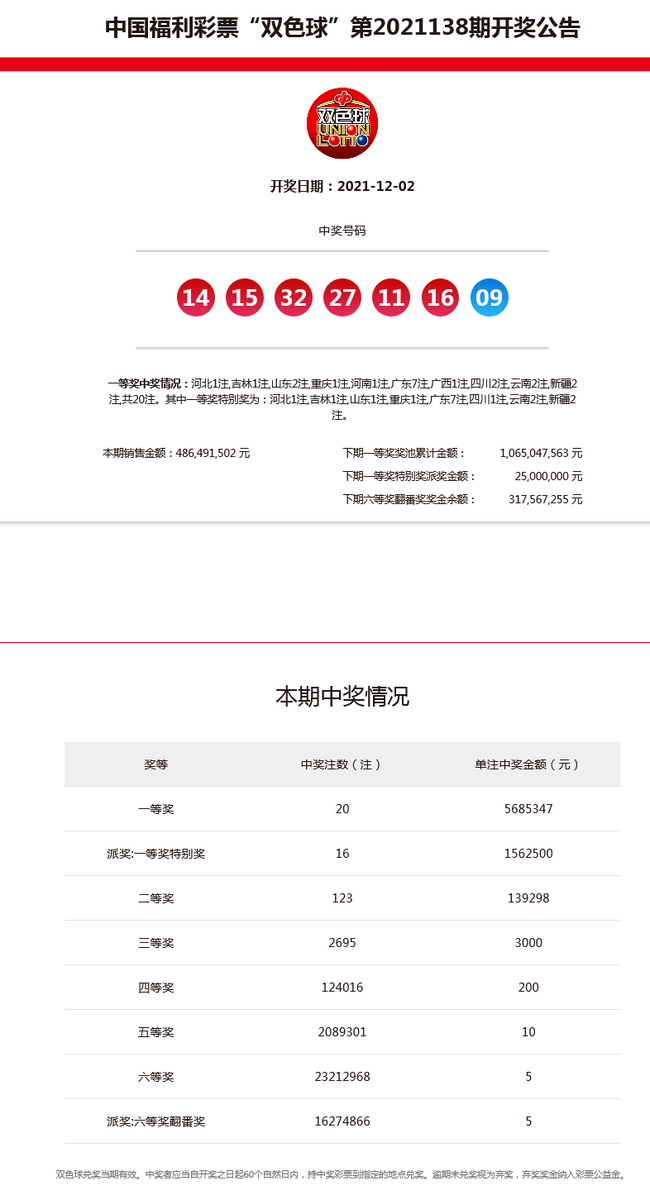Image resolution: width=650 pixels, height=1195 pixels.
Task: Select the 一等奖 row label
Action: pos(156,809)
